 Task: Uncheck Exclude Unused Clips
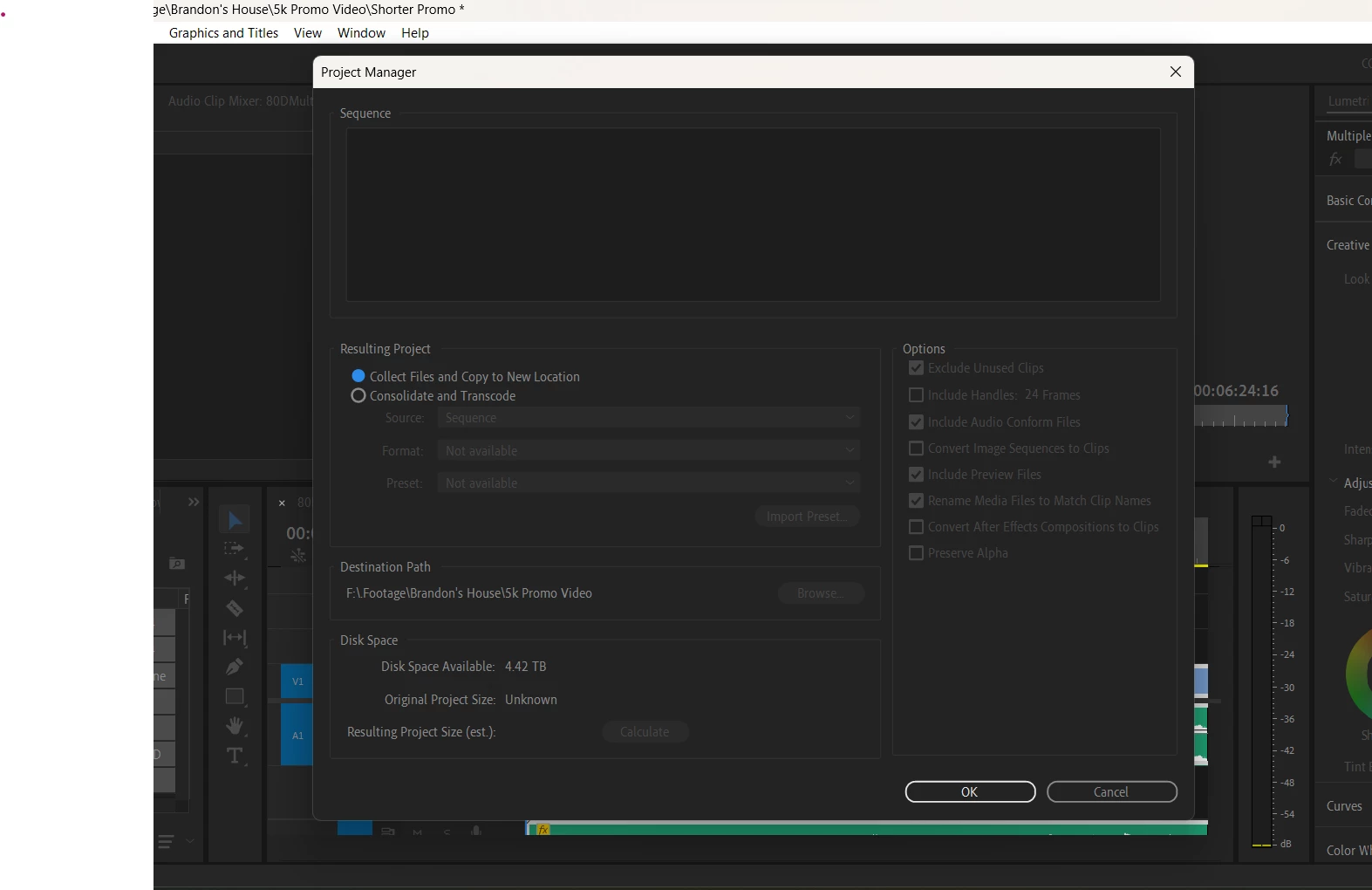[x=916, y=368]
